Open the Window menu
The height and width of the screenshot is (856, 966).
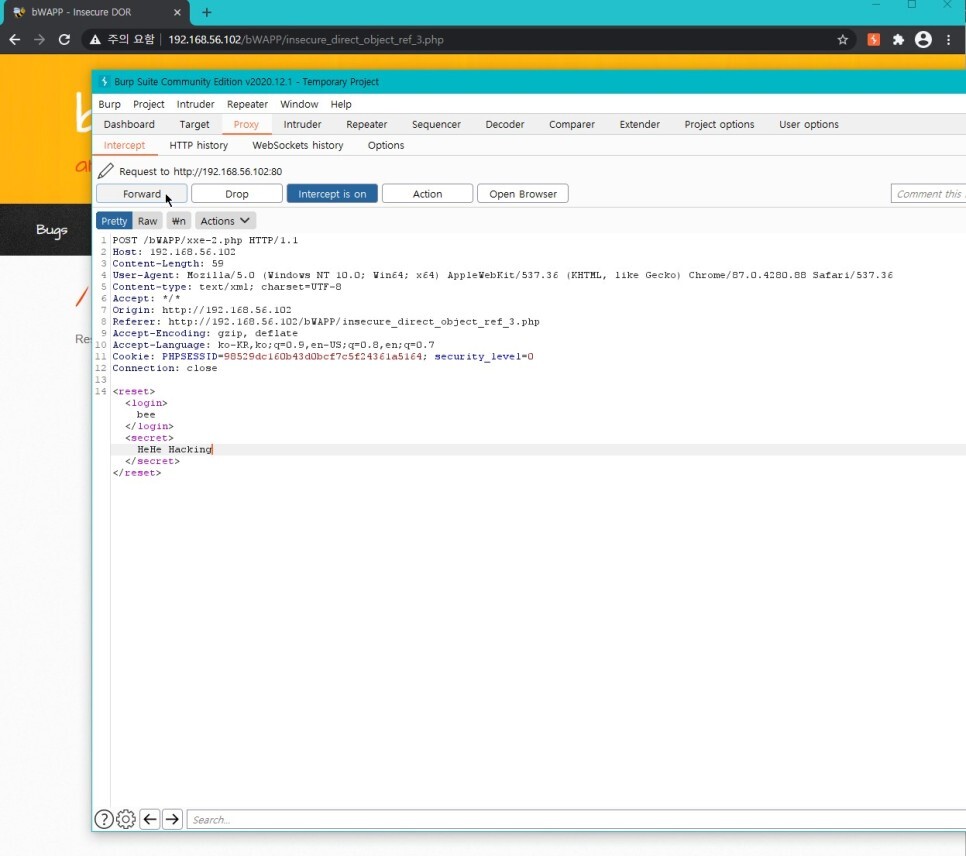tap(299, 104)
